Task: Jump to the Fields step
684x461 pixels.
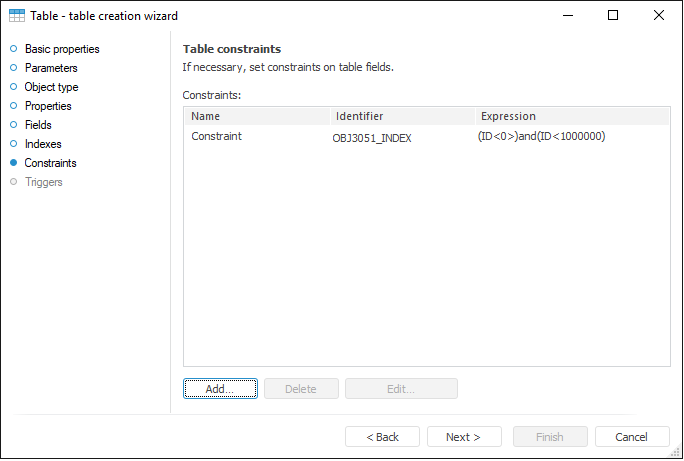Action: pos(38,125)
